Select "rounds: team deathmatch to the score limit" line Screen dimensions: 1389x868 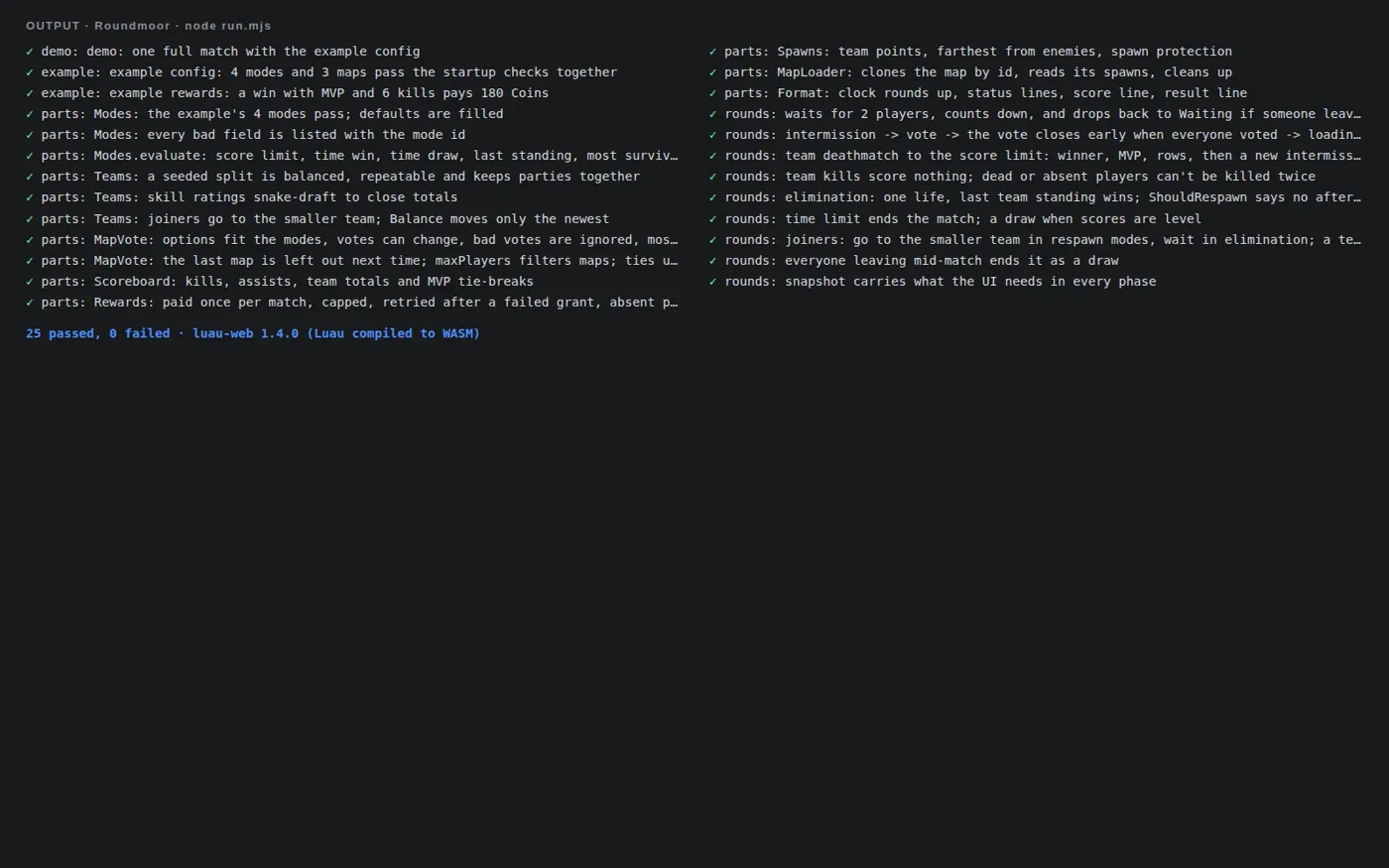(1036, 156)
